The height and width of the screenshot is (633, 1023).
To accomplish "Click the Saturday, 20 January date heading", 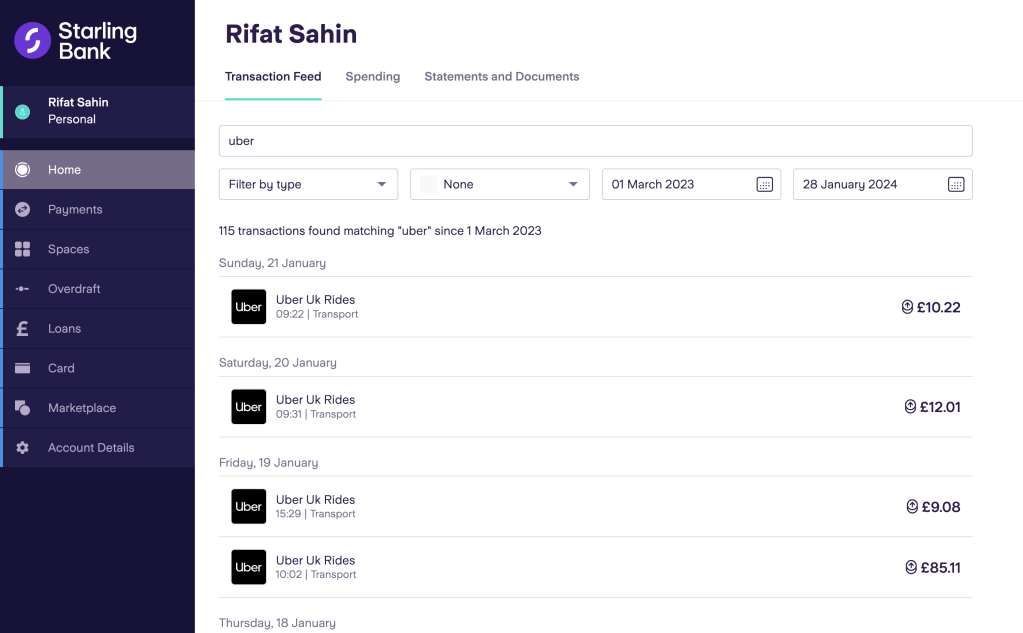I will click(277, 363).
